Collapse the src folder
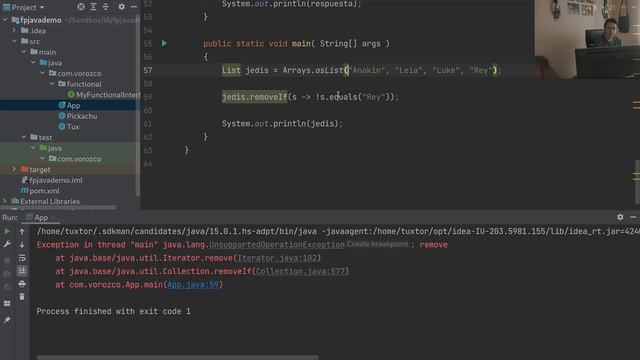The width and height of the screenshot is (640, 360). pyautogui.click(x=14, y=41)
